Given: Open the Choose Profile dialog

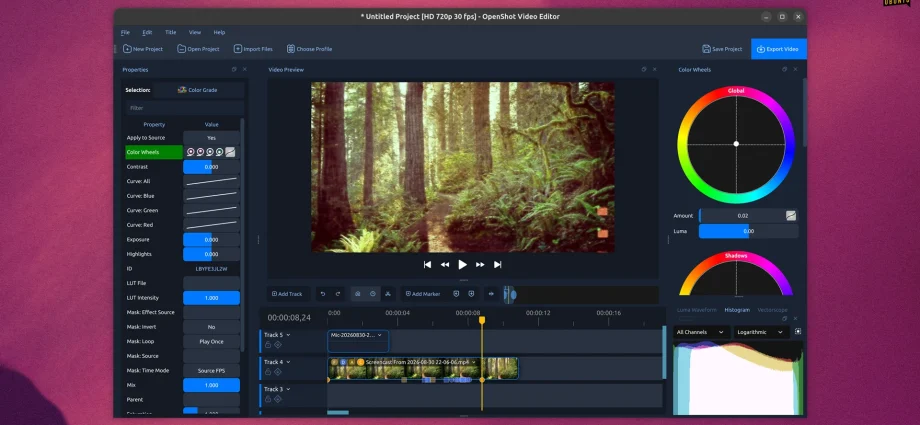Looking at the screenshot, I should point(309,49).
